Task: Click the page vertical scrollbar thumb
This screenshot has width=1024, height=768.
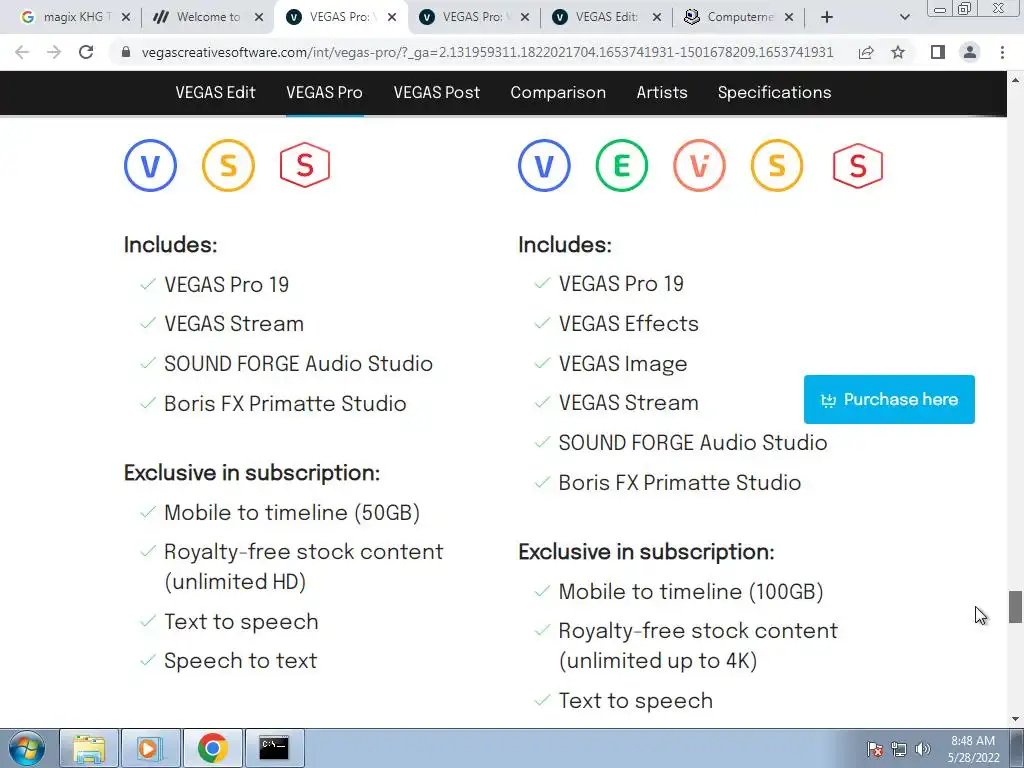Action: coord(1015,607)
